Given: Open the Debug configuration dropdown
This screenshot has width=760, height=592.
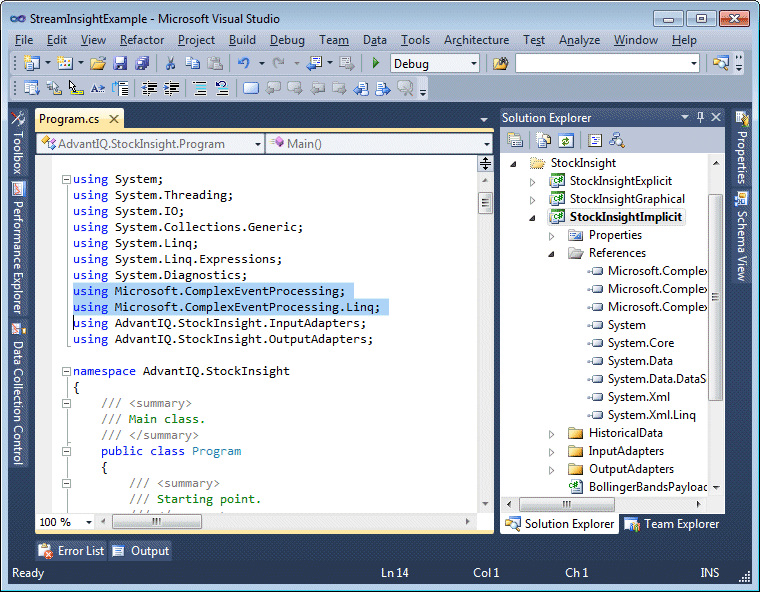Looking at the screenshot, I should [474, 63].
